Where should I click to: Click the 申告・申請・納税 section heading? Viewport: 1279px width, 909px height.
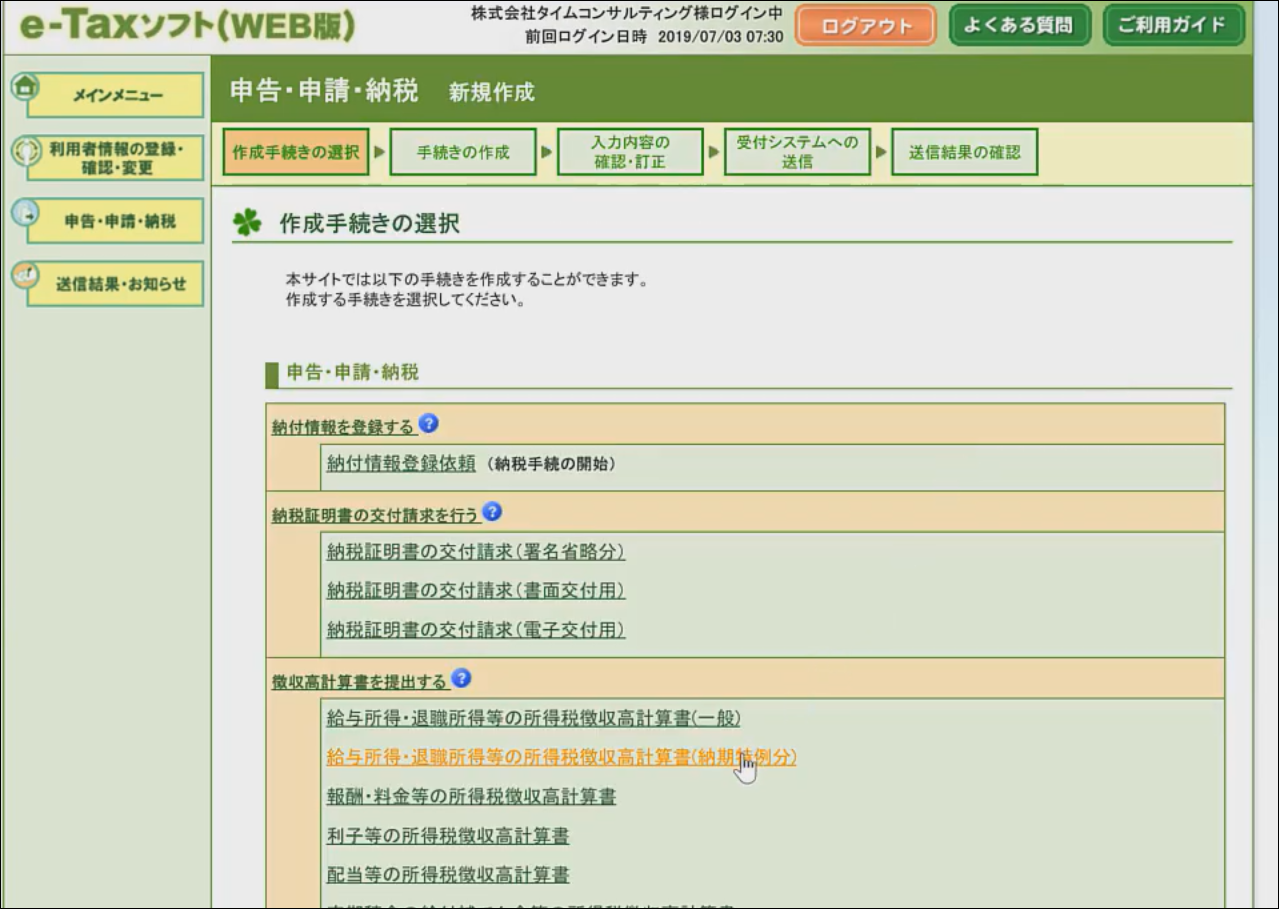[x=353, y=373]
